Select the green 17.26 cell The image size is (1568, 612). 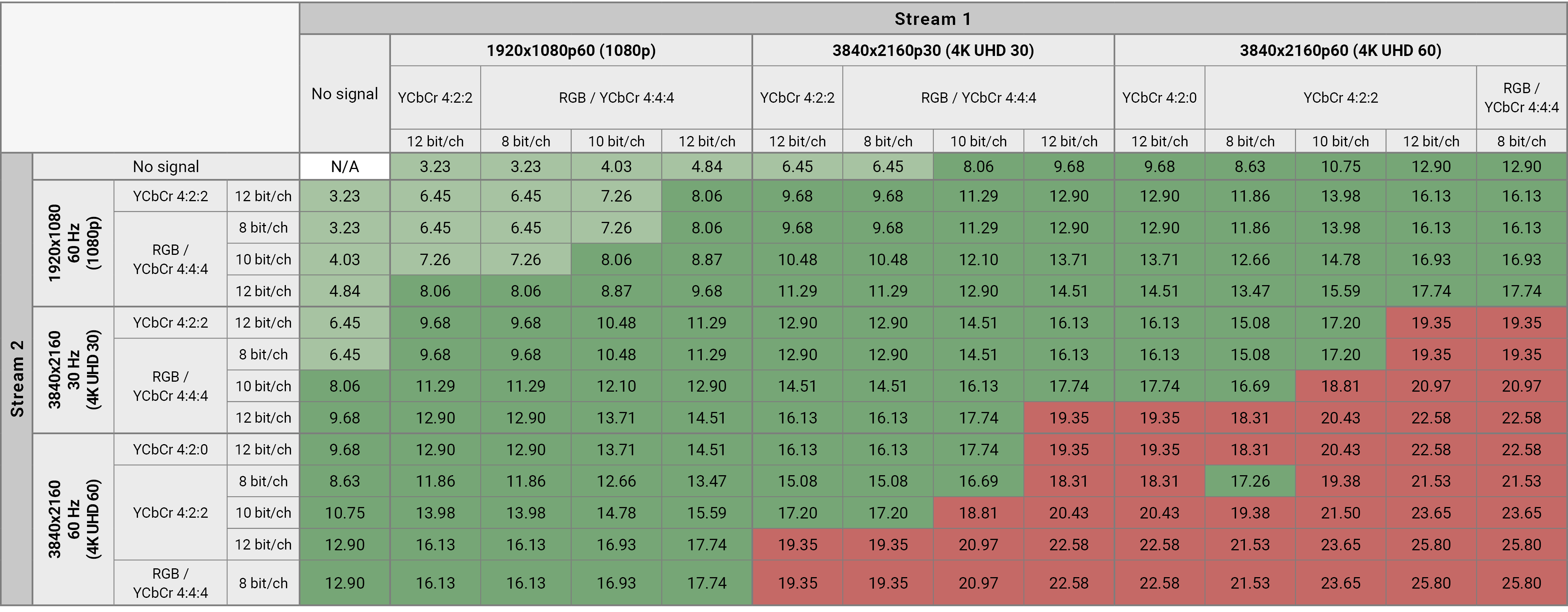[1249, 481]
